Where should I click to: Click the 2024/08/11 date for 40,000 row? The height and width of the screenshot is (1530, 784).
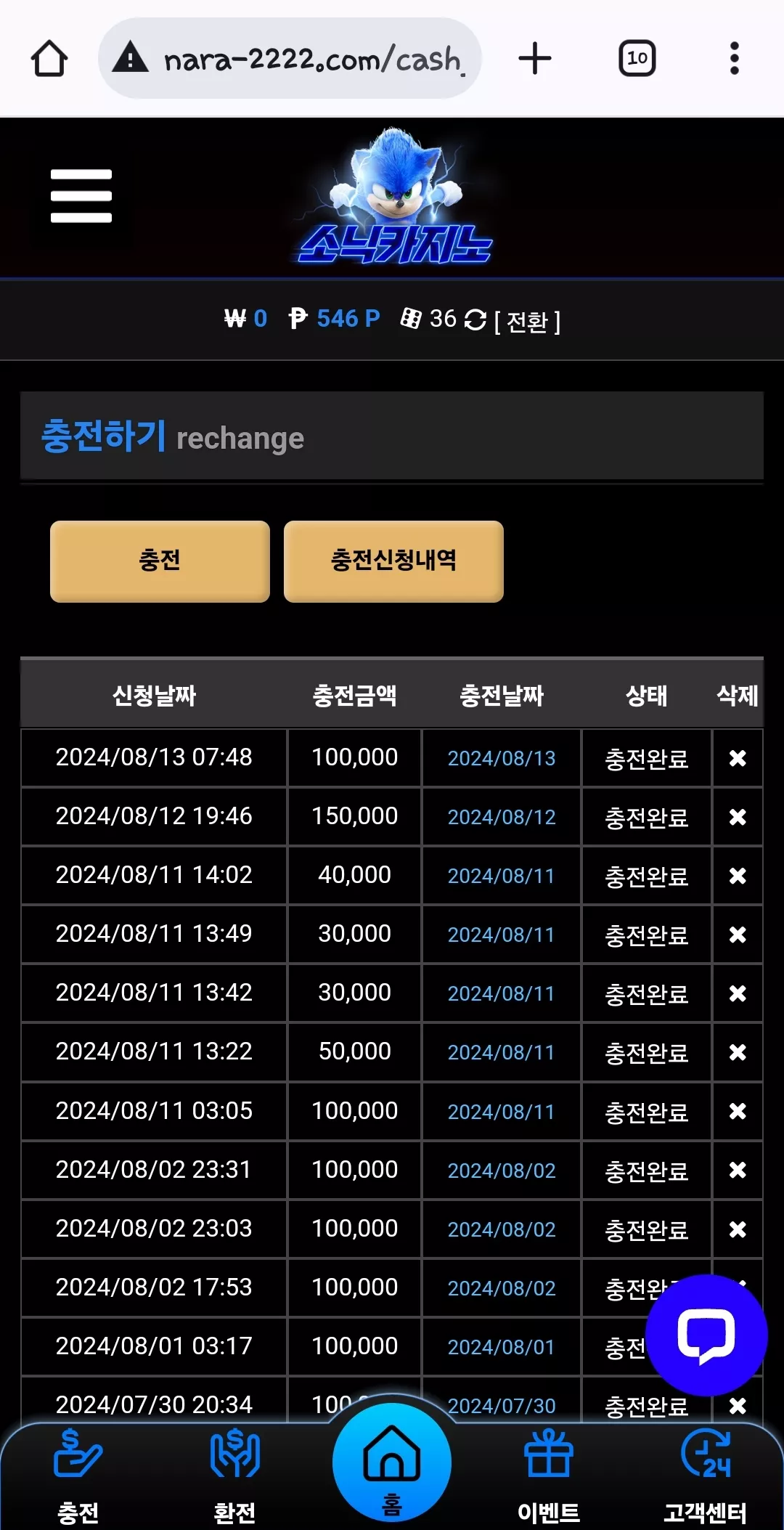501,876
